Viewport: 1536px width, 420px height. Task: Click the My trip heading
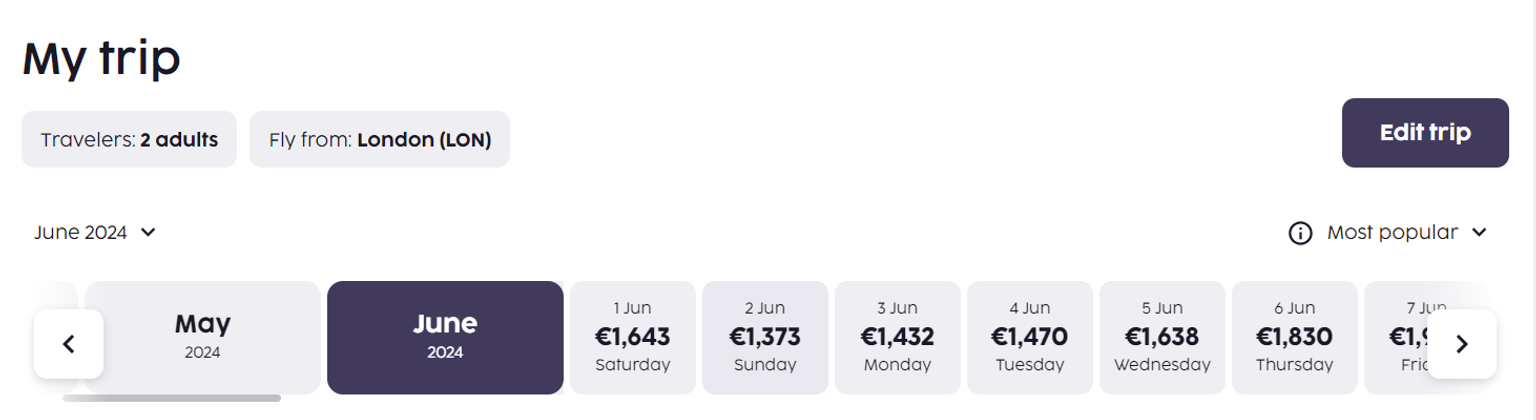point(101,59)
